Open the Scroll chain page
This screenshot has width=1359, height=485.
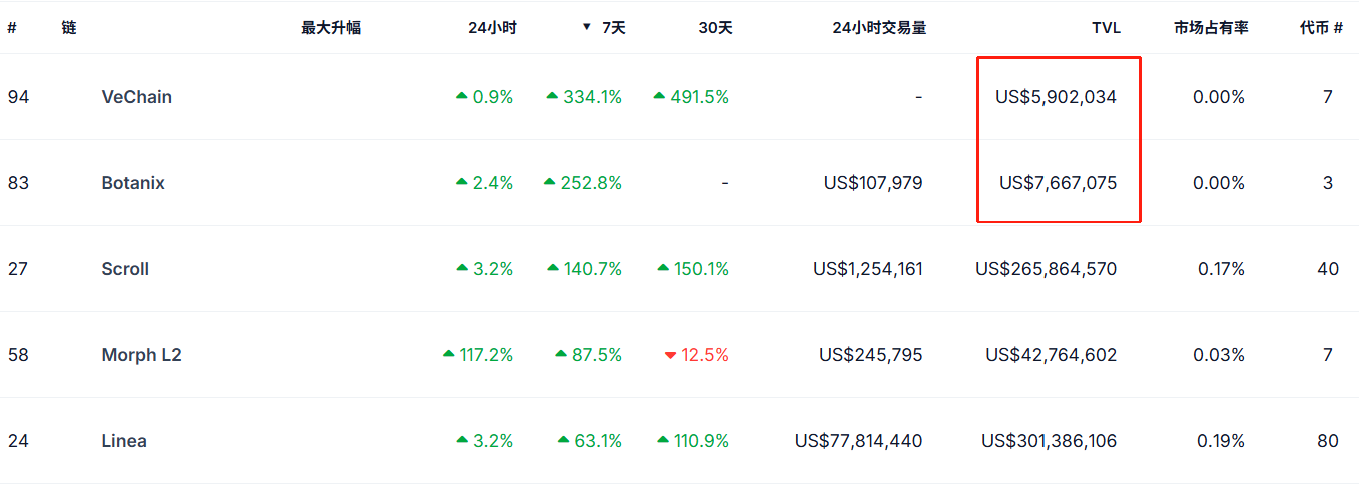[x=125, y=269]
